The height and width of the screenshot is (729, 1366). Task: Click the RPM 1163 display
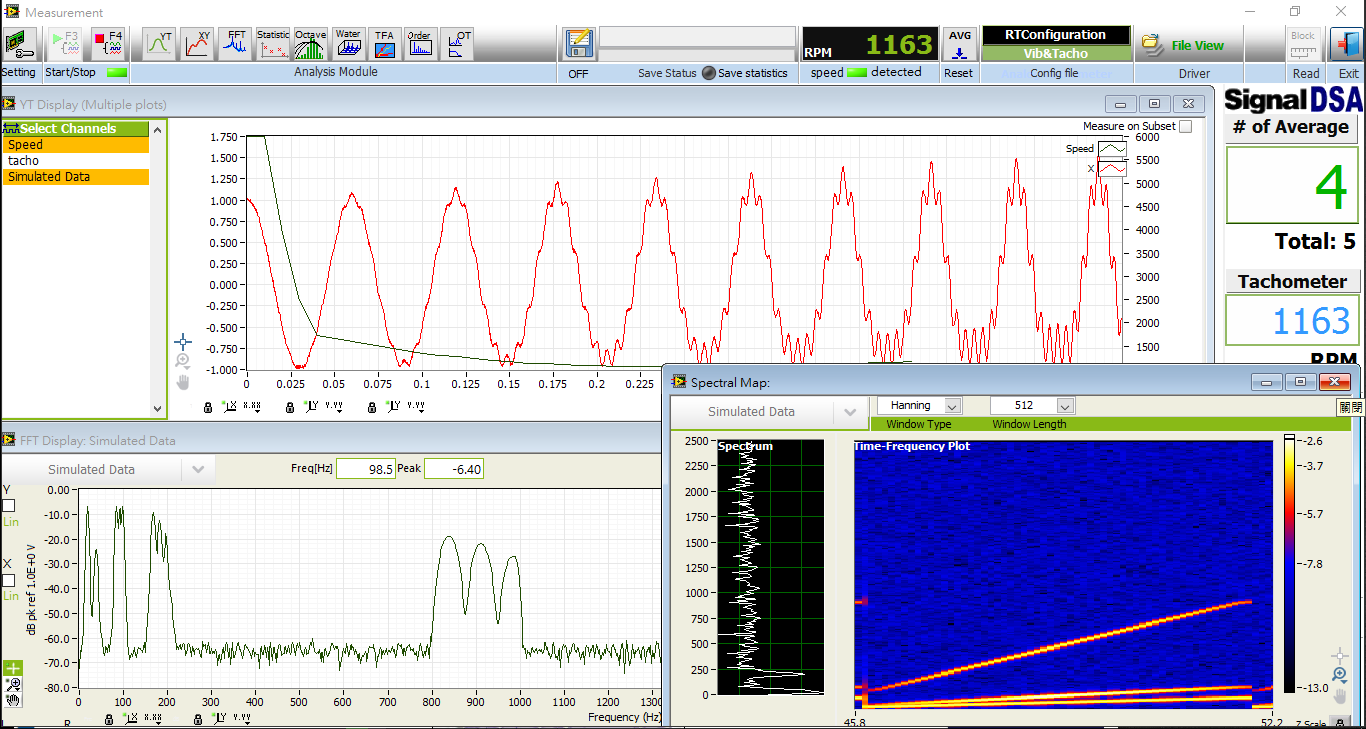pyautogui.click(x=870, y=45)
